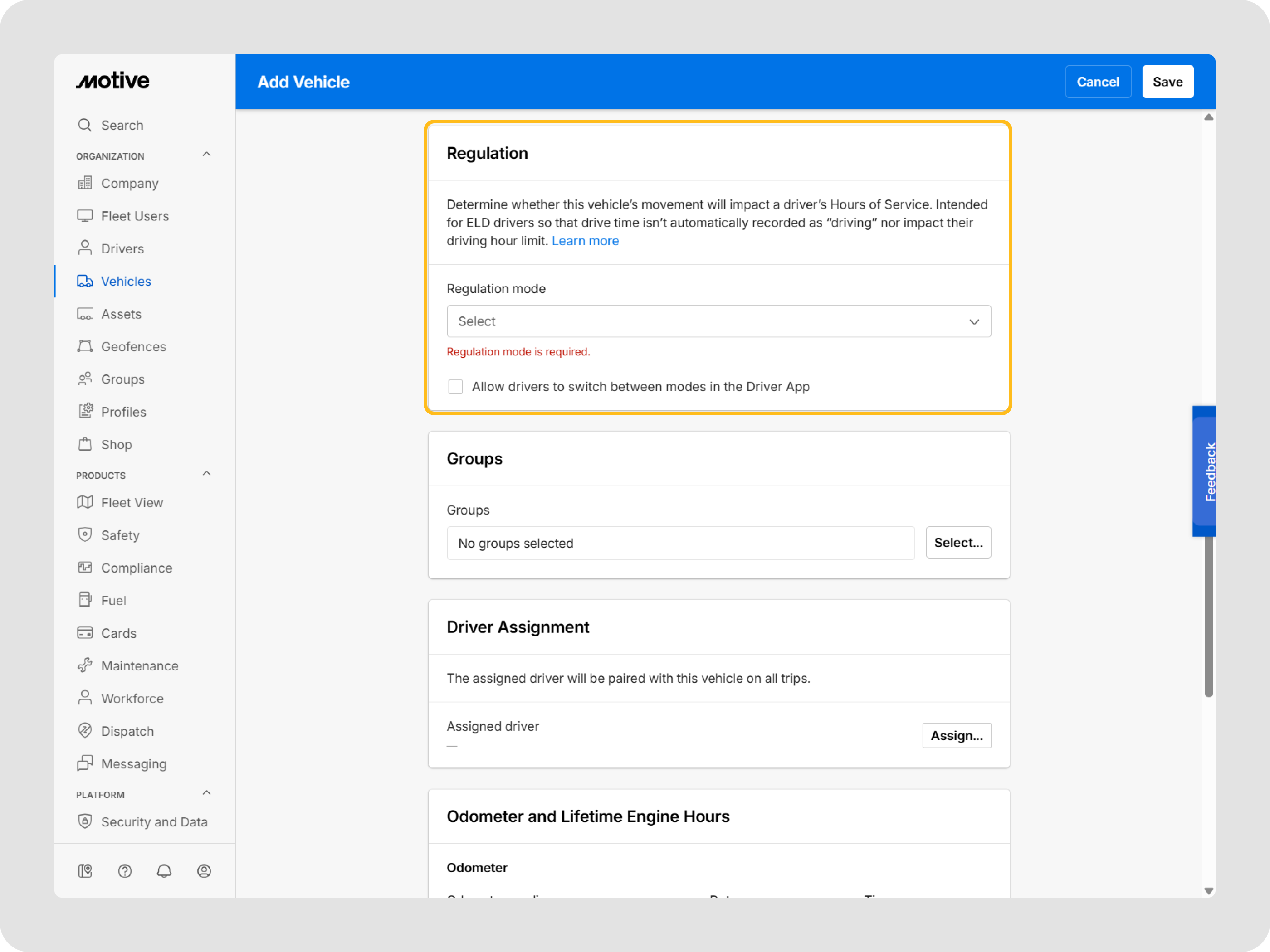
Task: Click the help question mark icon
Action: coord(125,870)
